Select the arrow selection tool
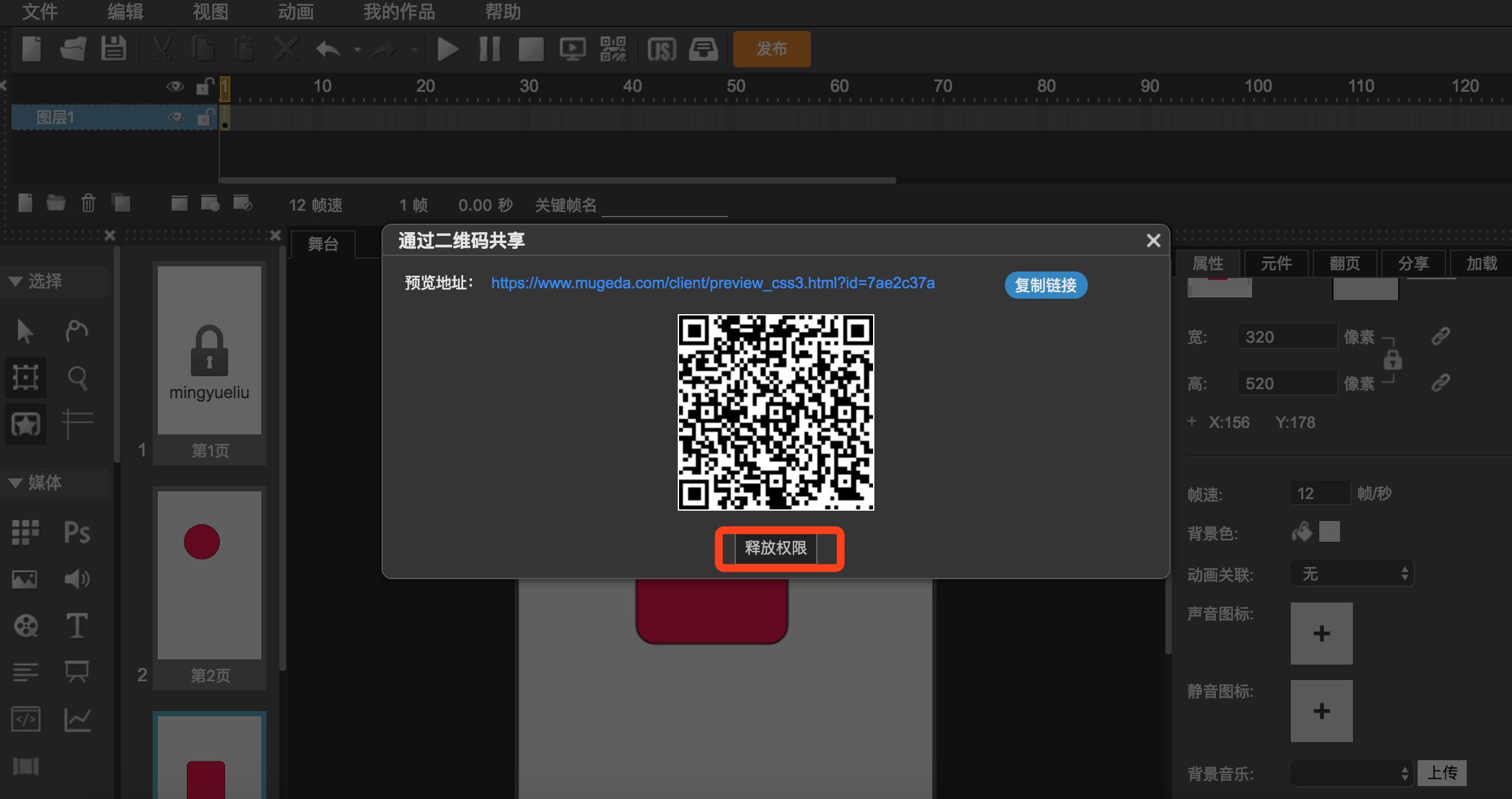Image resolution: width=1512 pixels, height=799 pixels. [x=25, y=331]
